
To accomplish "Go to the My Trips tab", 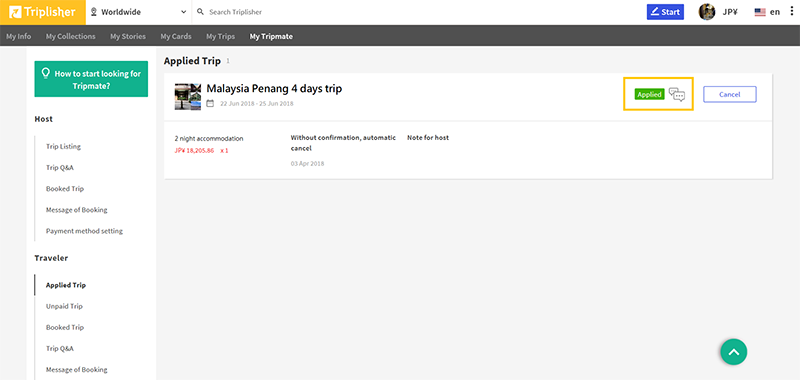I will click(220, 37).
